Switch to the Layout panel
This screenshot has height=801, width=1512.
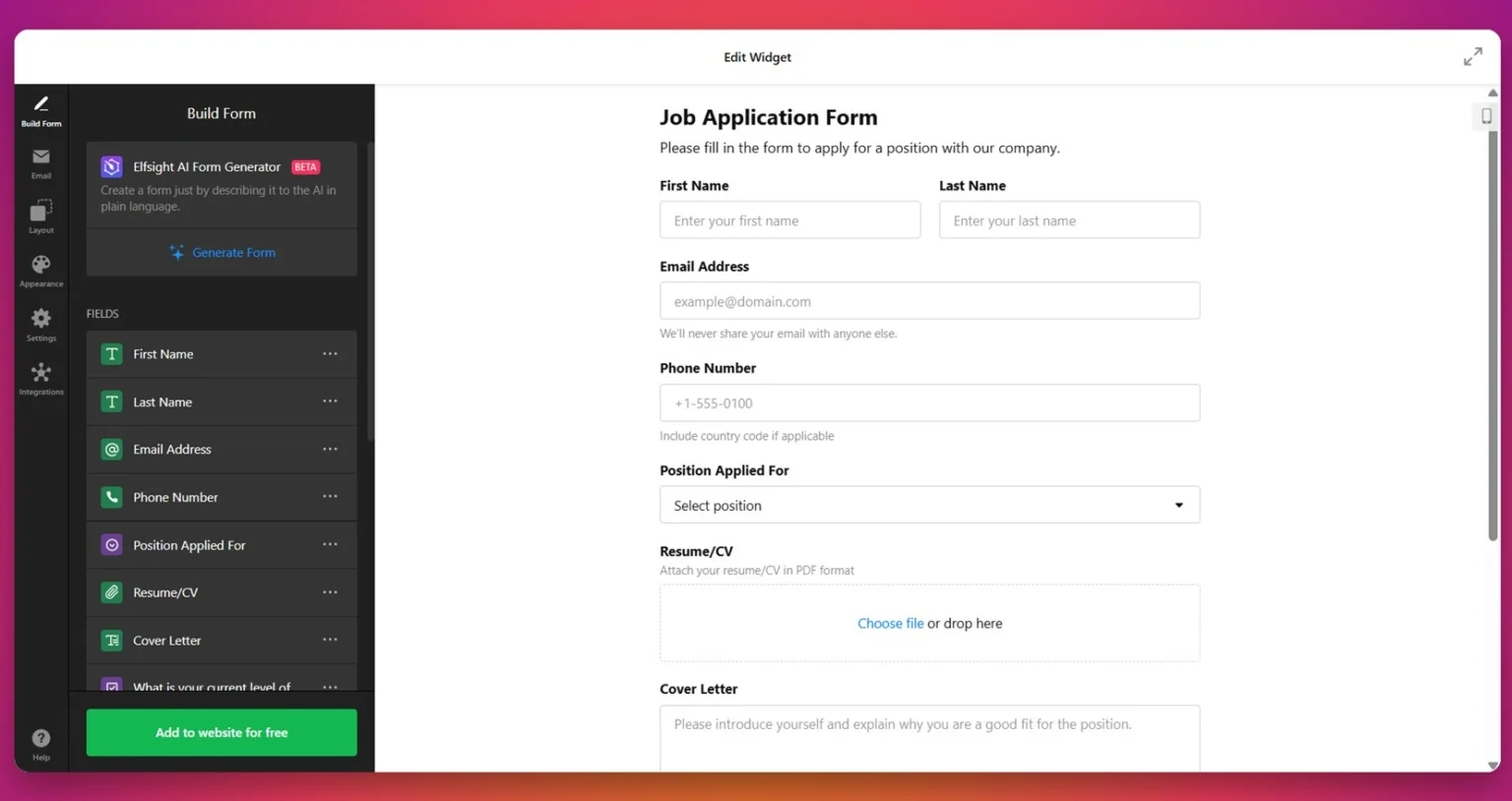click(x=40, y=216)
